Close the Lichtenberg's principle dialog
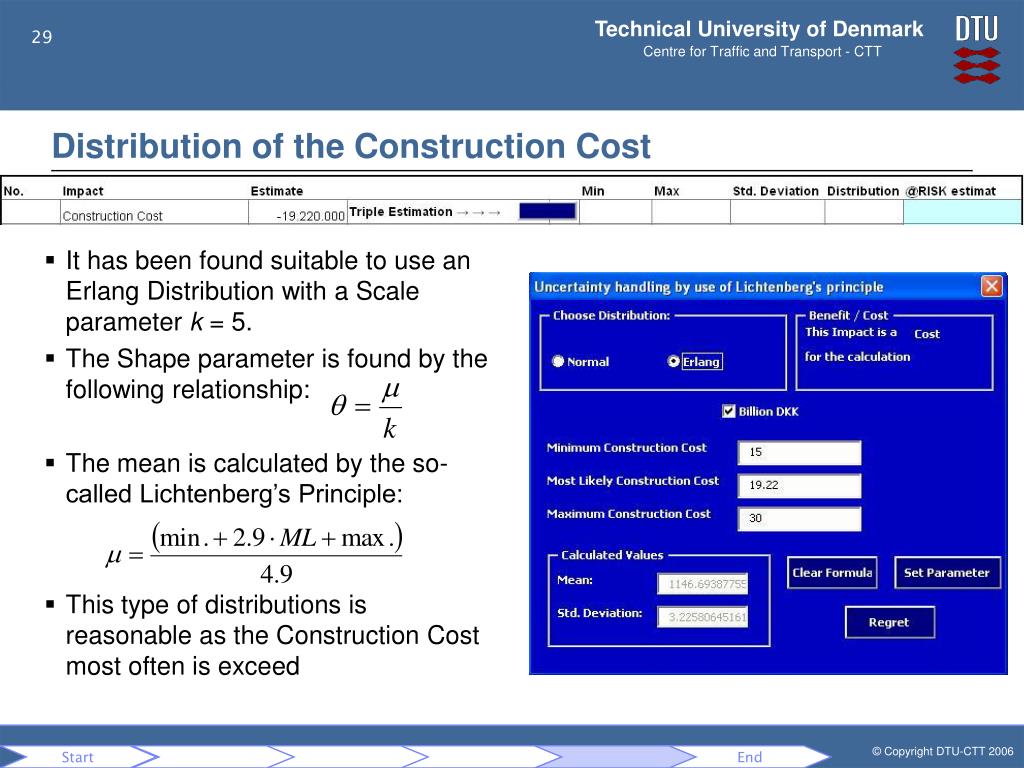The height and width of the screenshot is (768, 1024). [991, 286]
